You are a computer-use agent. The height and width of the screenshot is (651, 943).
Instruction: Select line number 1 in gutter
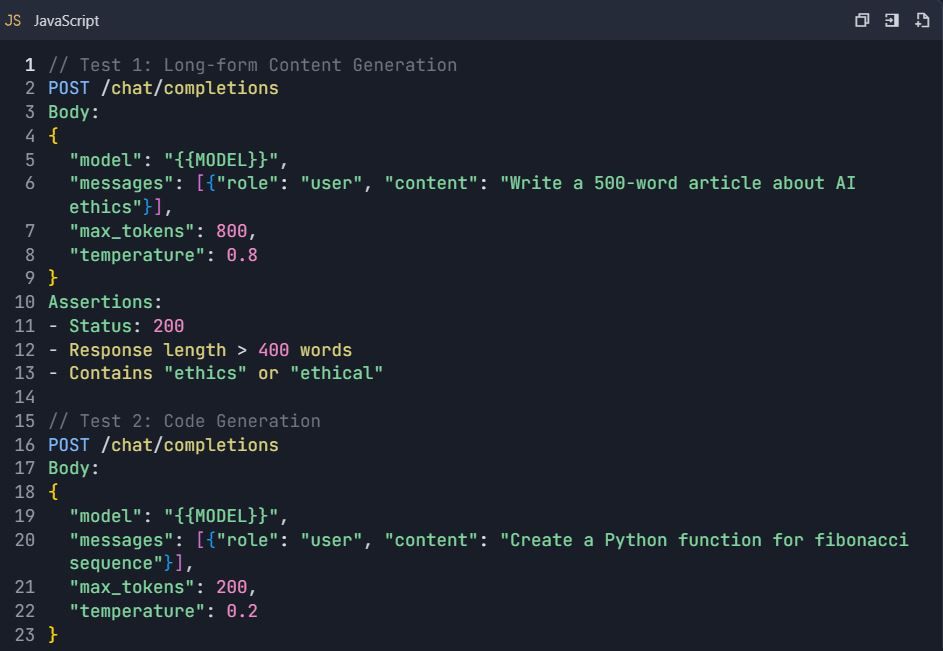(x=29, y=65)
